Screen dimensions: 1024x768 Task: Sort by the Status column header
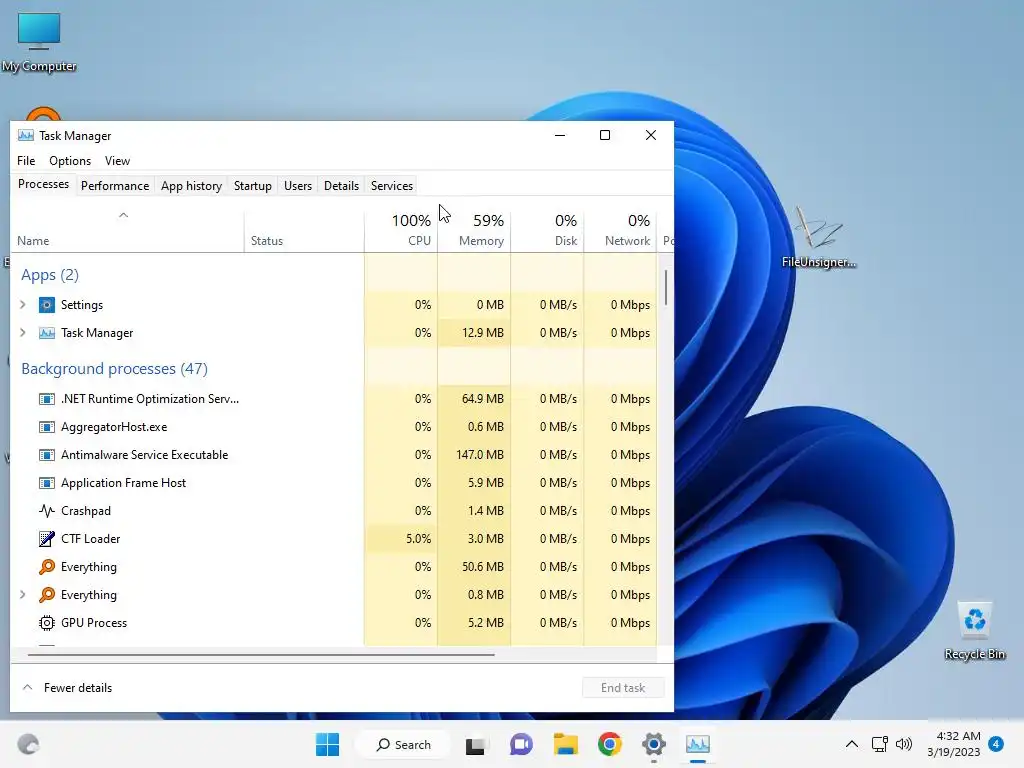pyautogui.click(x=304, y=231)
